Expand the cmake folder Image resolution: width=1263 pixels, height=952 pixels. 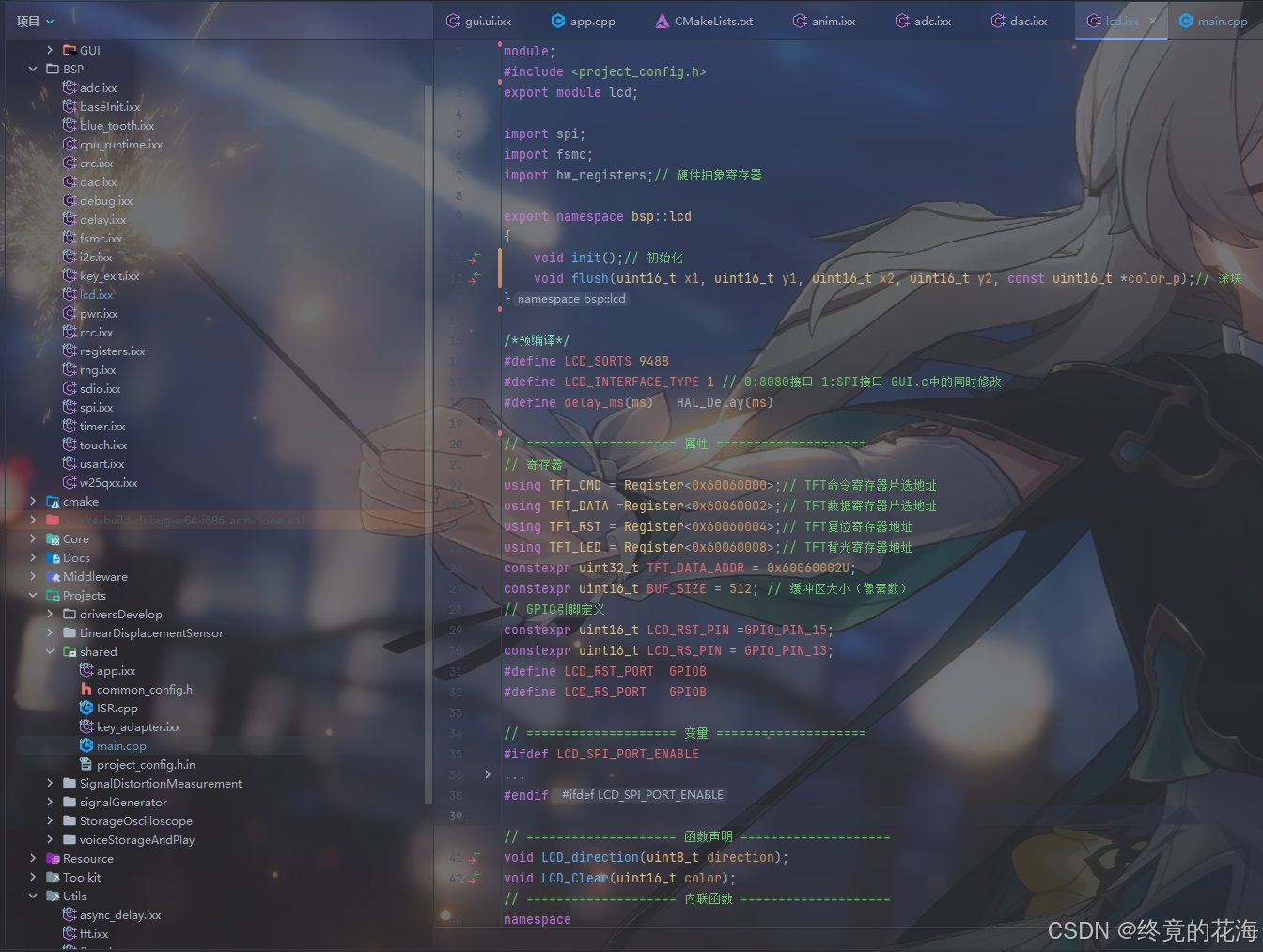click(33, 501)
